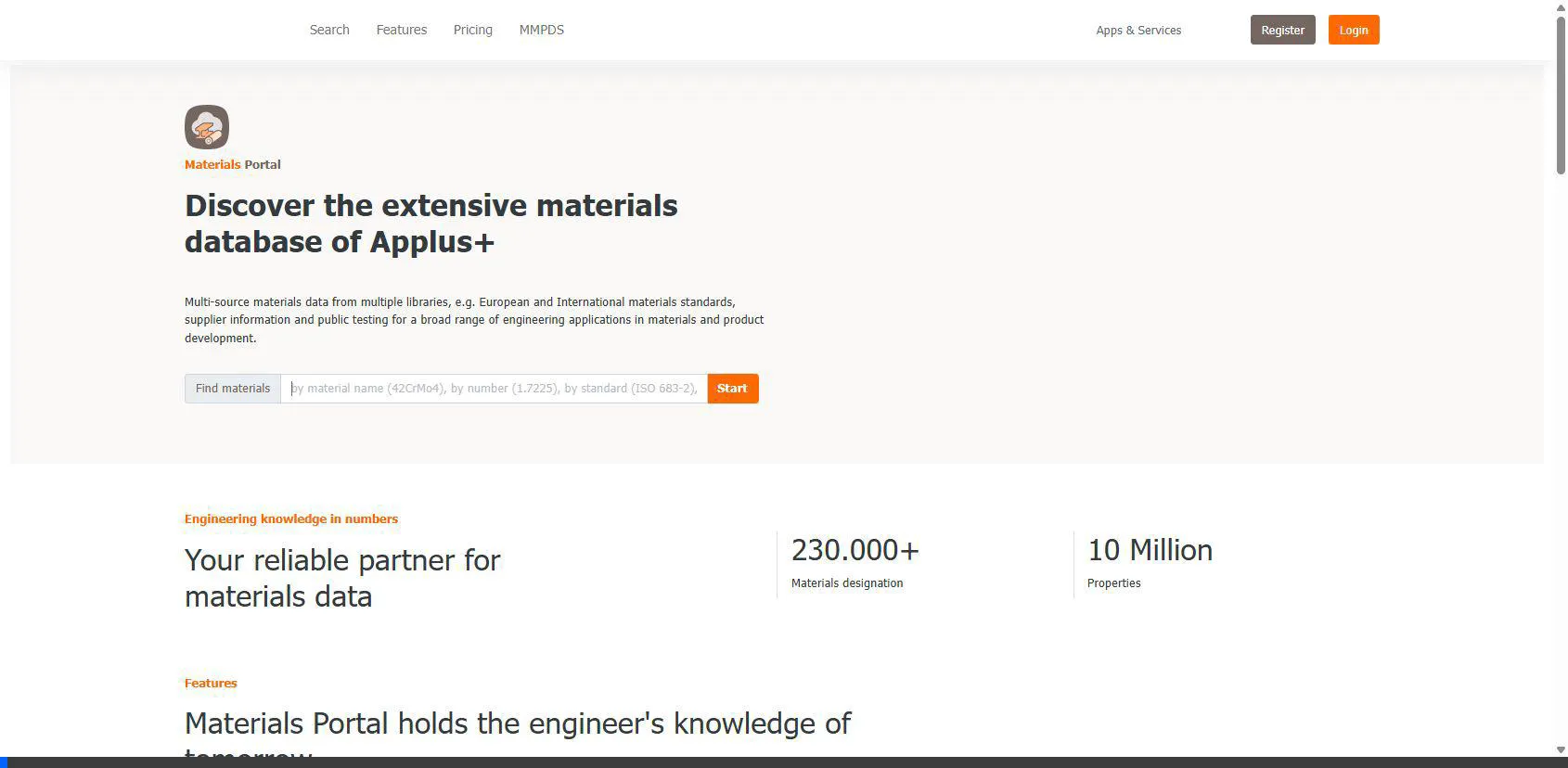Screen dimensions: 1568x768
Task: Click the 230.000+ materials designation figure
Action: pos(855,550)
